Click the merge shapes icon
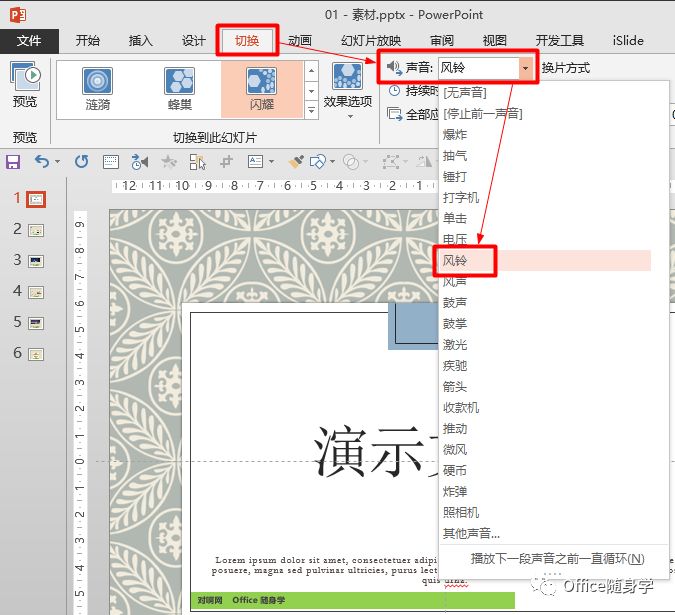 (x=350, y=162)
